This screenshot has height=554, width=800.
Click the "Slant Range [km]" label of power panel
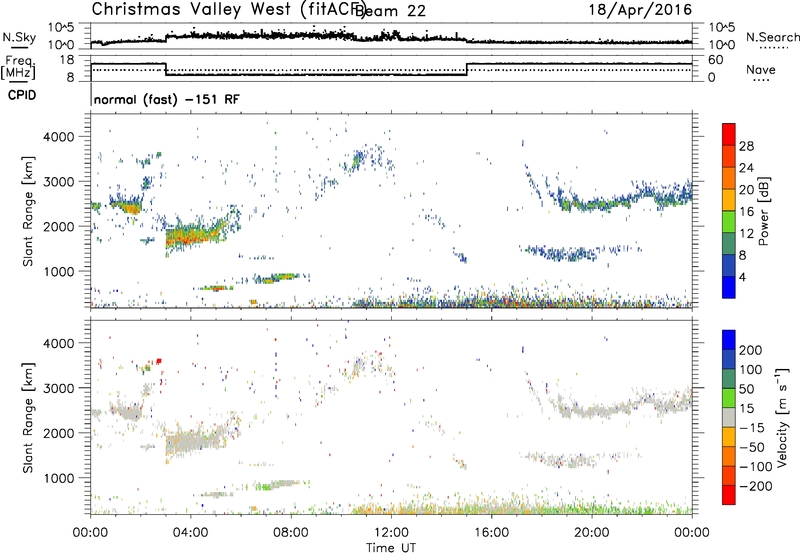[x=28, y=211]
